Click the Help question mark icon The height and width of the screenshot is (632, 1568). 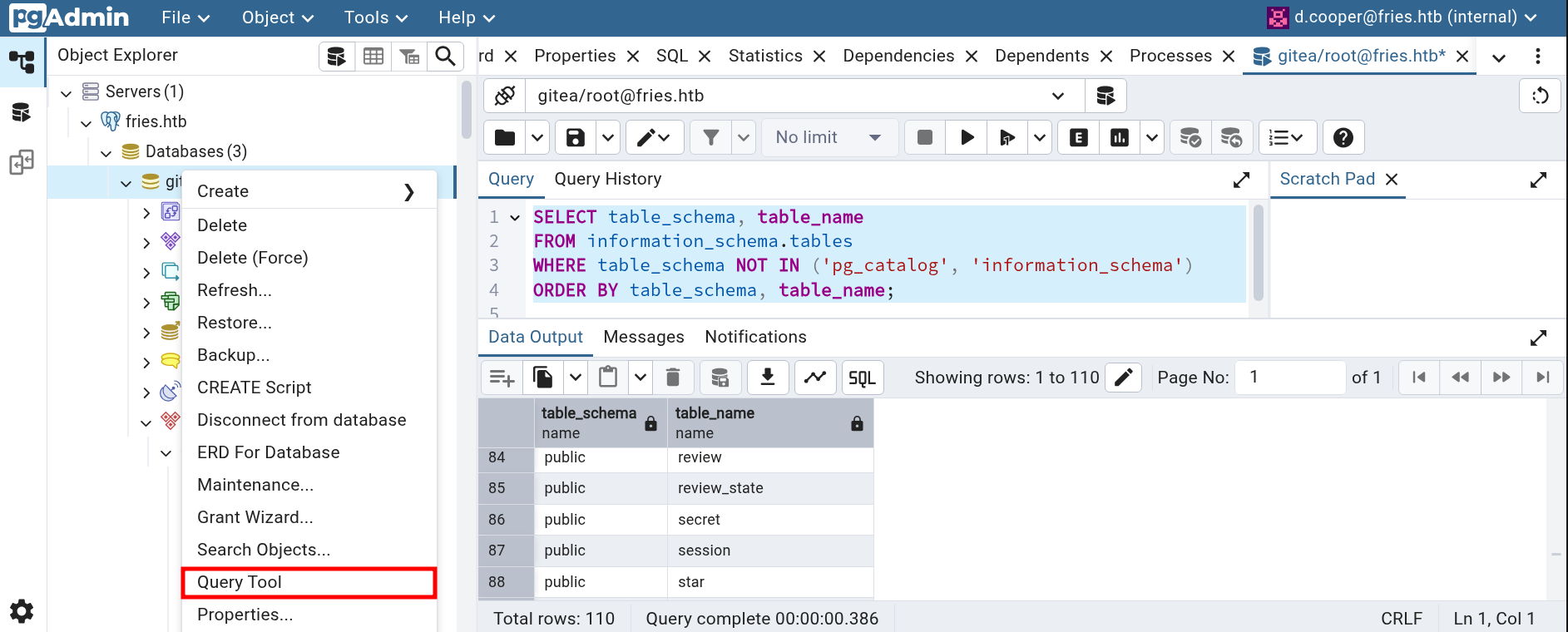[x=1343, y=137]
